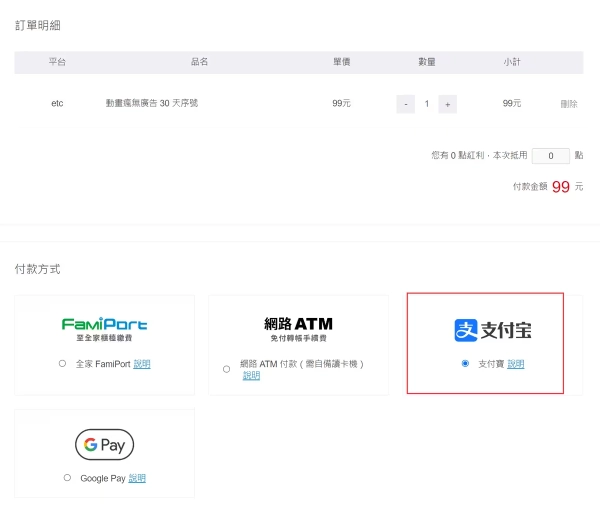Viewport: 600px width, 514px height.
Task: Open the Google Pay 說明 link
Action: [137, 478]
